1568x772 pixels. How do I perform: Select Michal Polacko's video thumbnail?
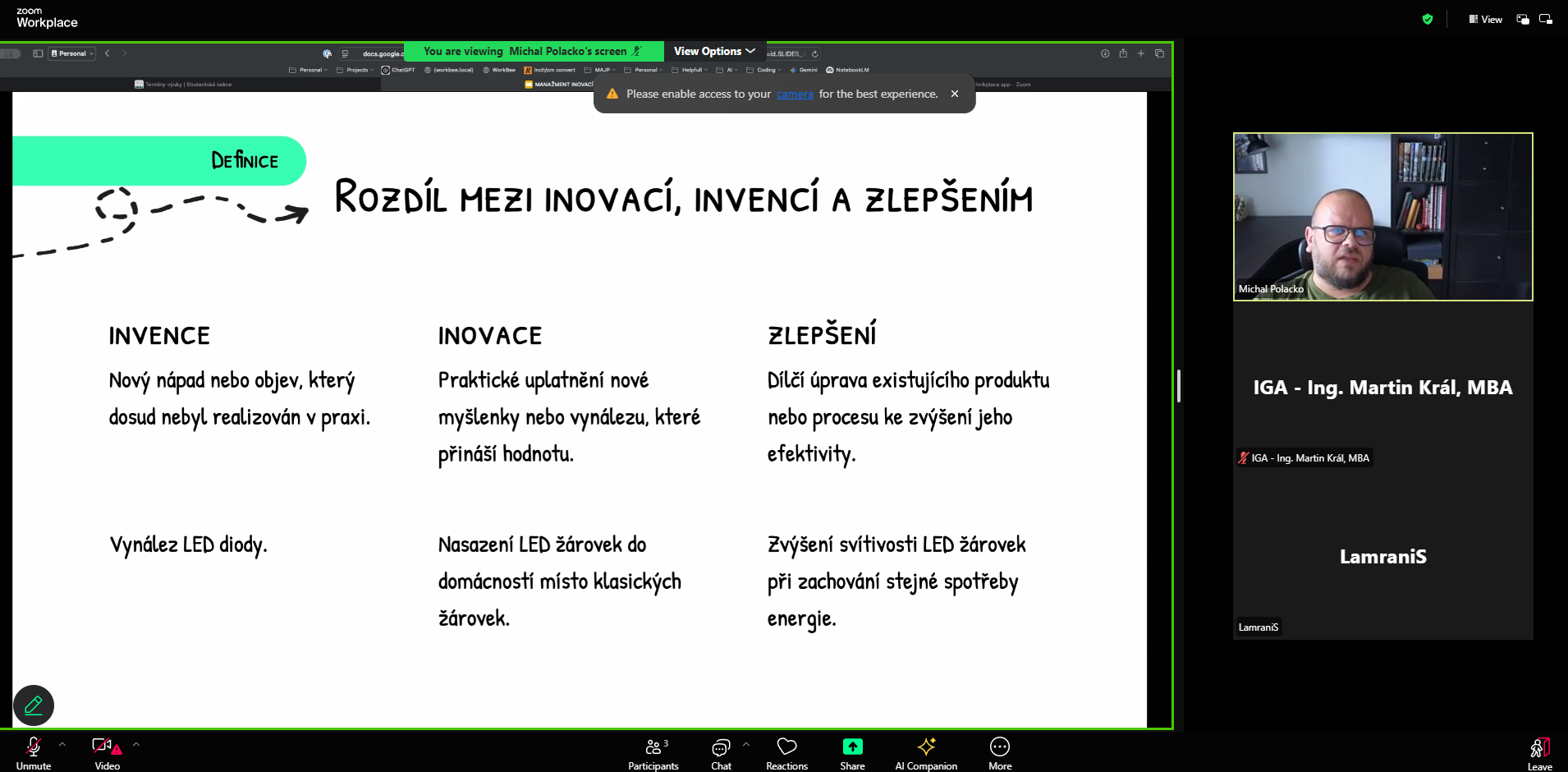pyautogui.click(x=1382, y=217)
